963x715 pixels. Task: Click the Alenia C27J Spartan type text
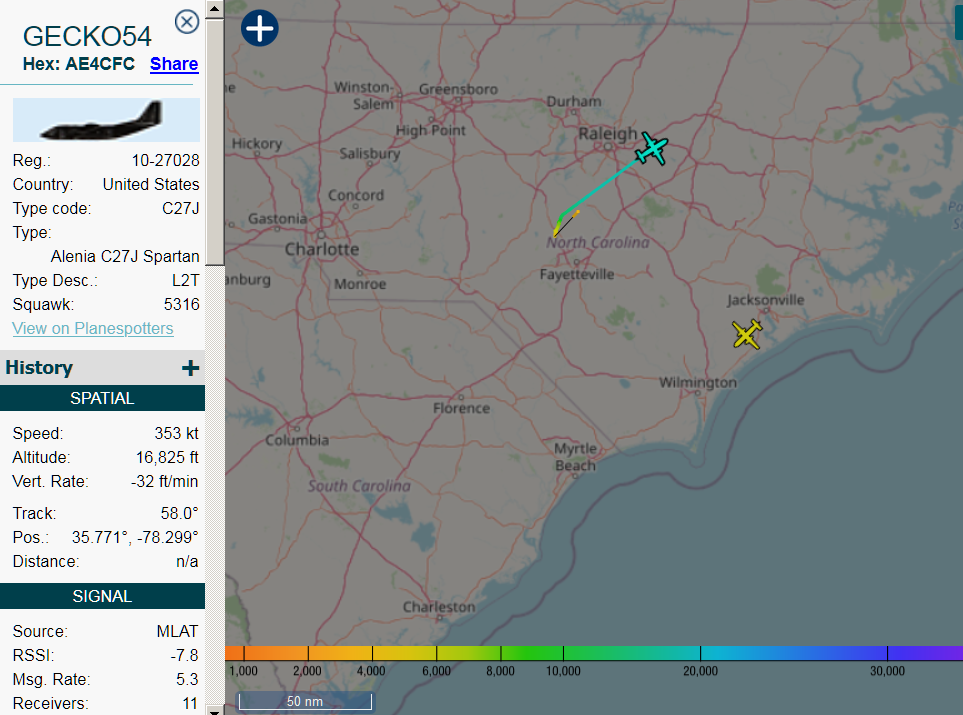pyautogui.click(x=125, y=256)
